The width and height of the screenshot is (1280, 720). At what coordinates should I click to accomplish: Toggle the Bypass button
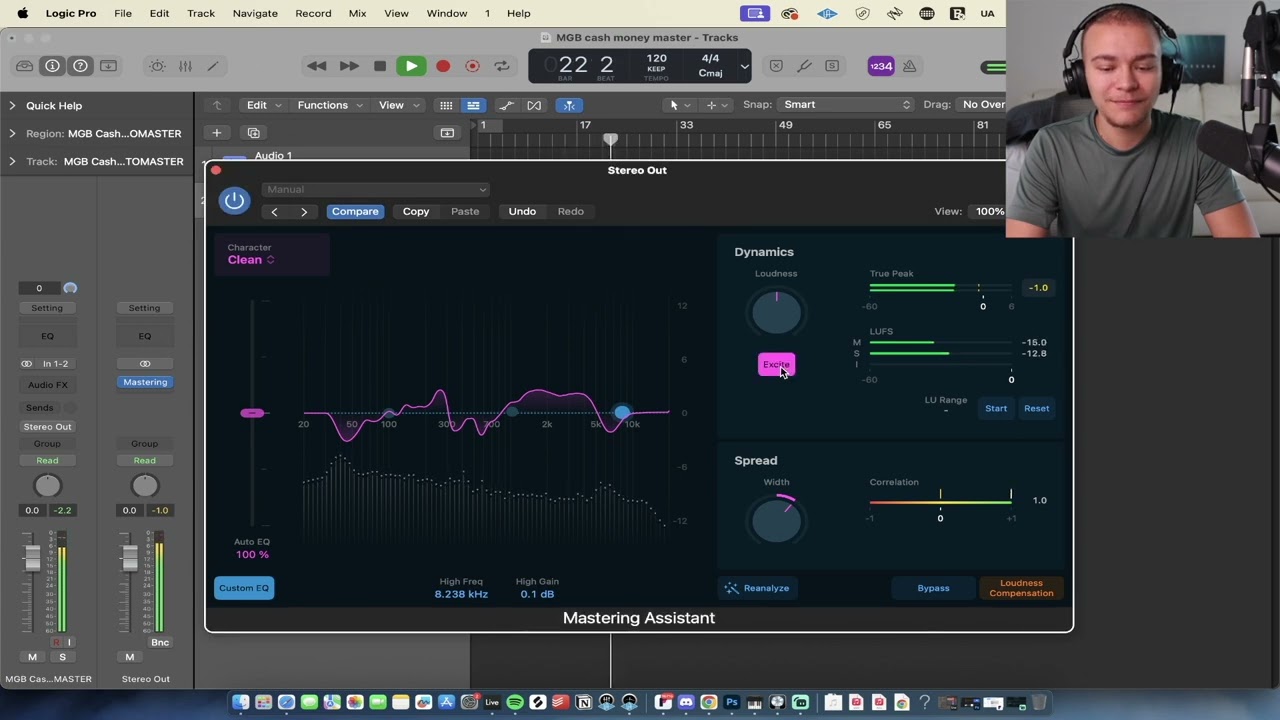933,588
